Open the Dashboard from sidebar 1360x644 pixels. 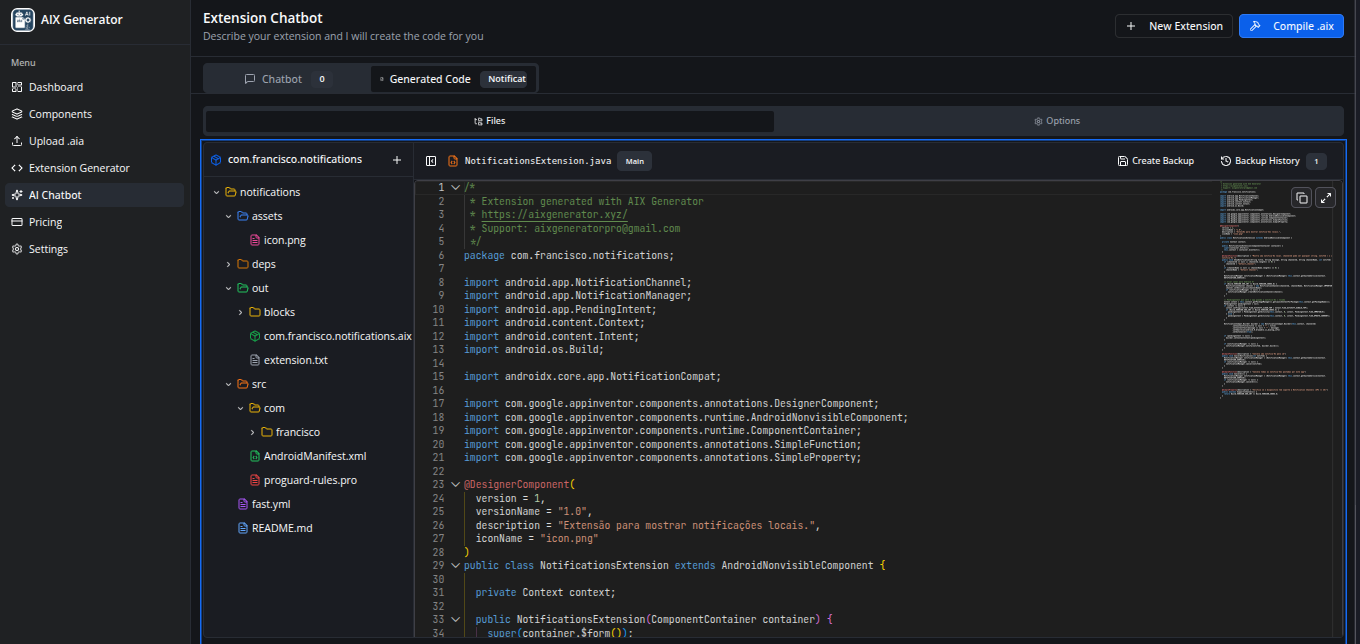(55, 87)
